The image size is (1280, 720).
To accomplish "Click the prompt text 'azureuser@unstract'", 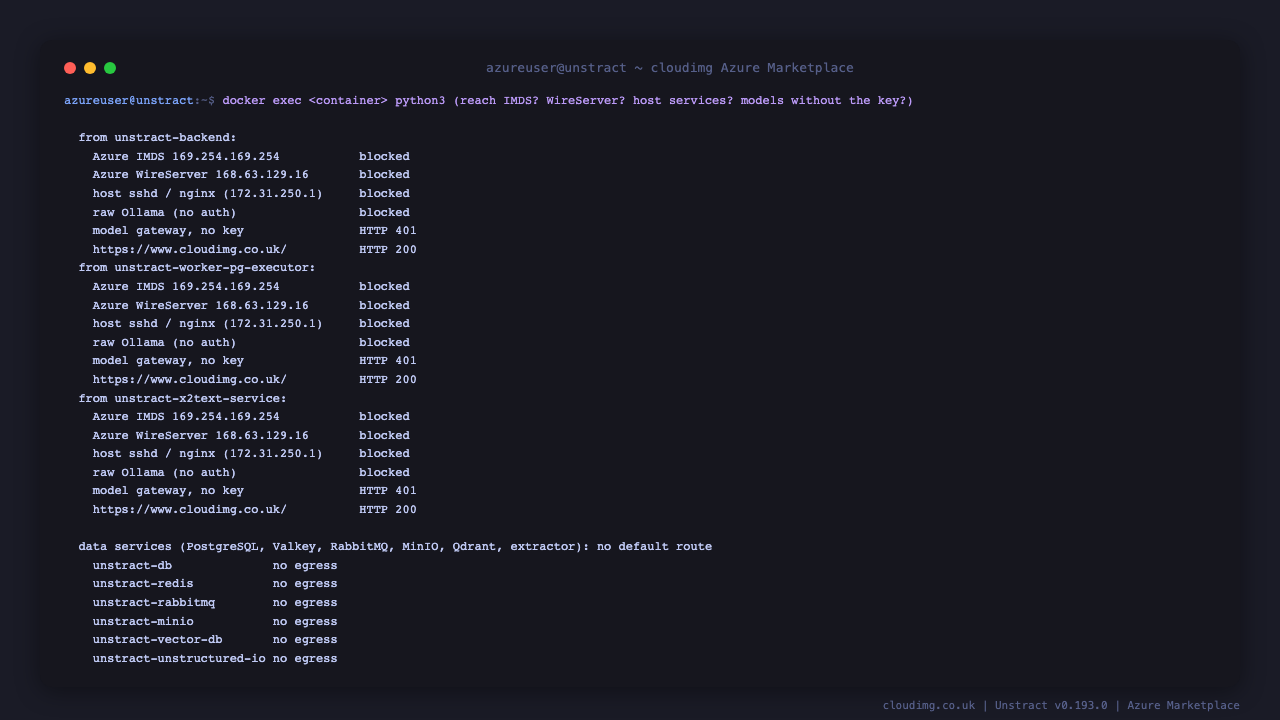I will [129, 101].
